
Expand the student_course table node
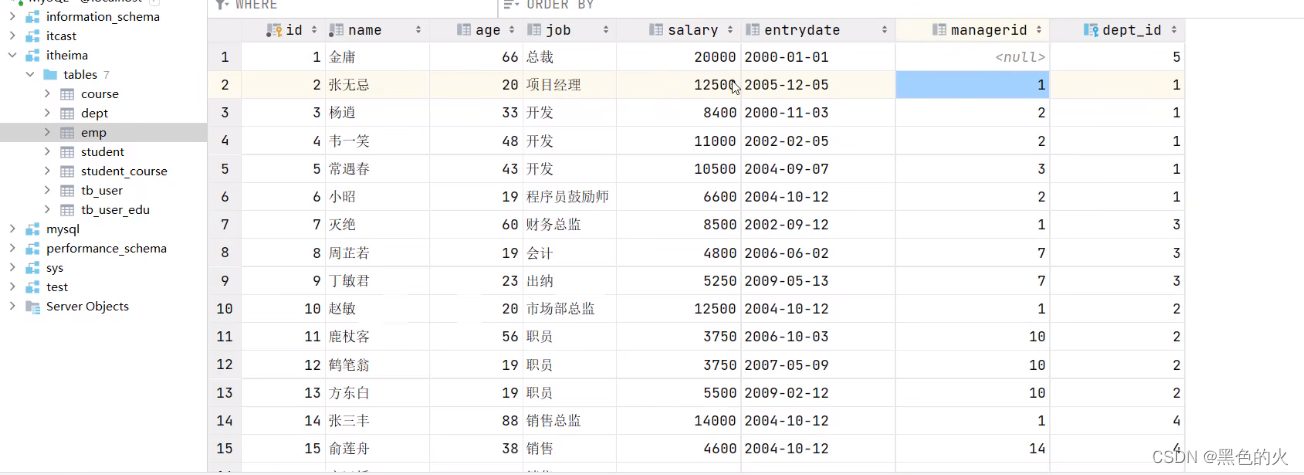point(47,171)
